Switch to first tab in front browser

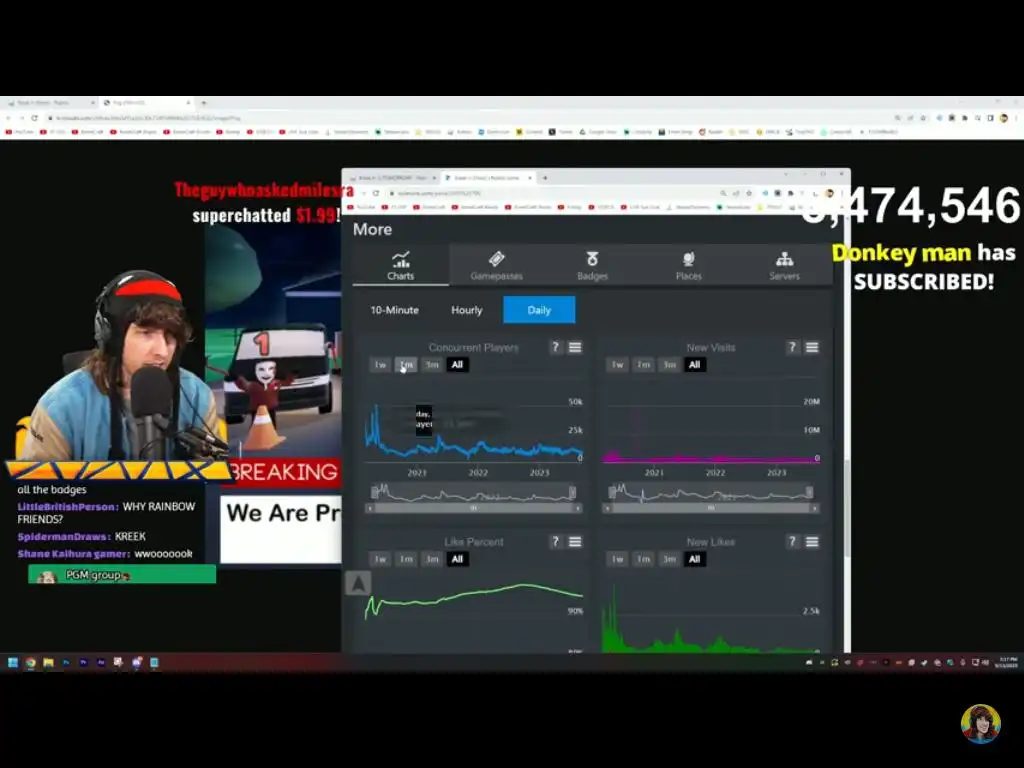pos(392,178)
